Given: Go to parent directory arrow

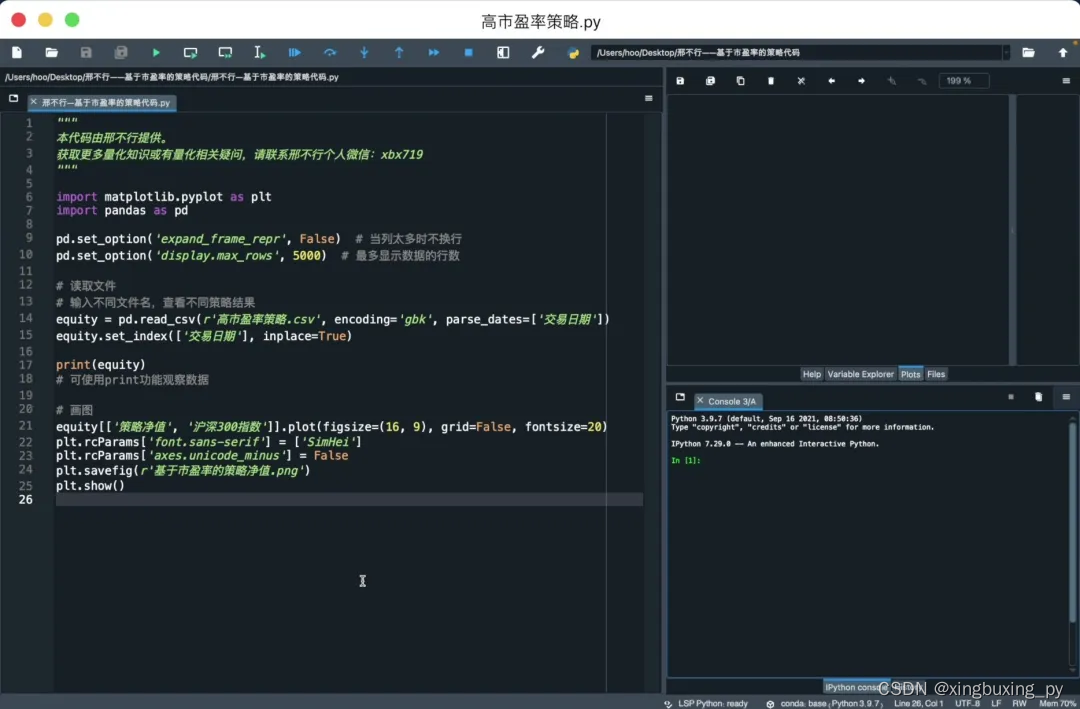Looking at the screenshot, I should click(1063, 52).
